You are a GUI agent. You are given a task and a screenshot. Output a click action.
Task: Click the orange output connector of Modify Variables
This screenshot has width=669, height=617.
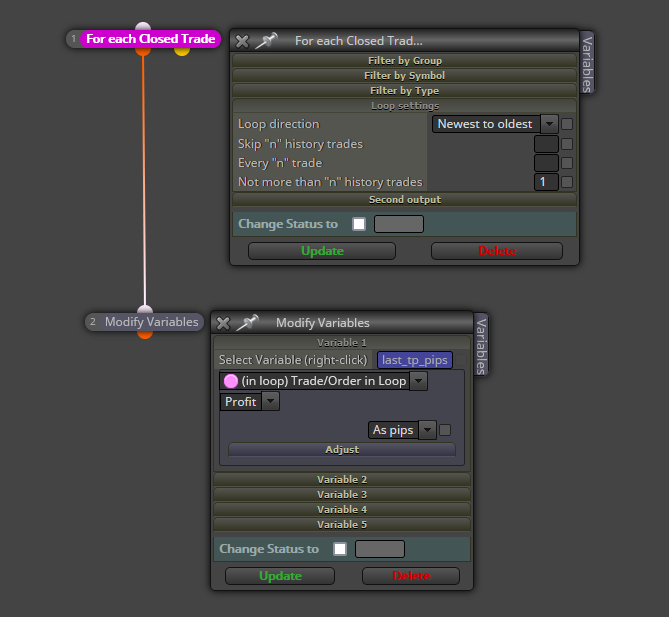(145, 335)
